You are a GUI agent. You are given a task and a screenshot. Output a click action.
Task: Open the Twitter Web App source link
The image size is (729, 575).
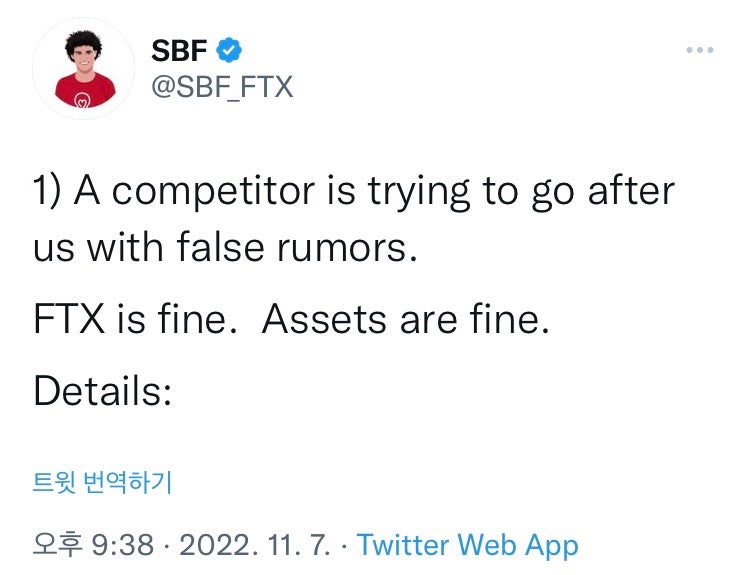pyautogui.click(x=467, y=545)
